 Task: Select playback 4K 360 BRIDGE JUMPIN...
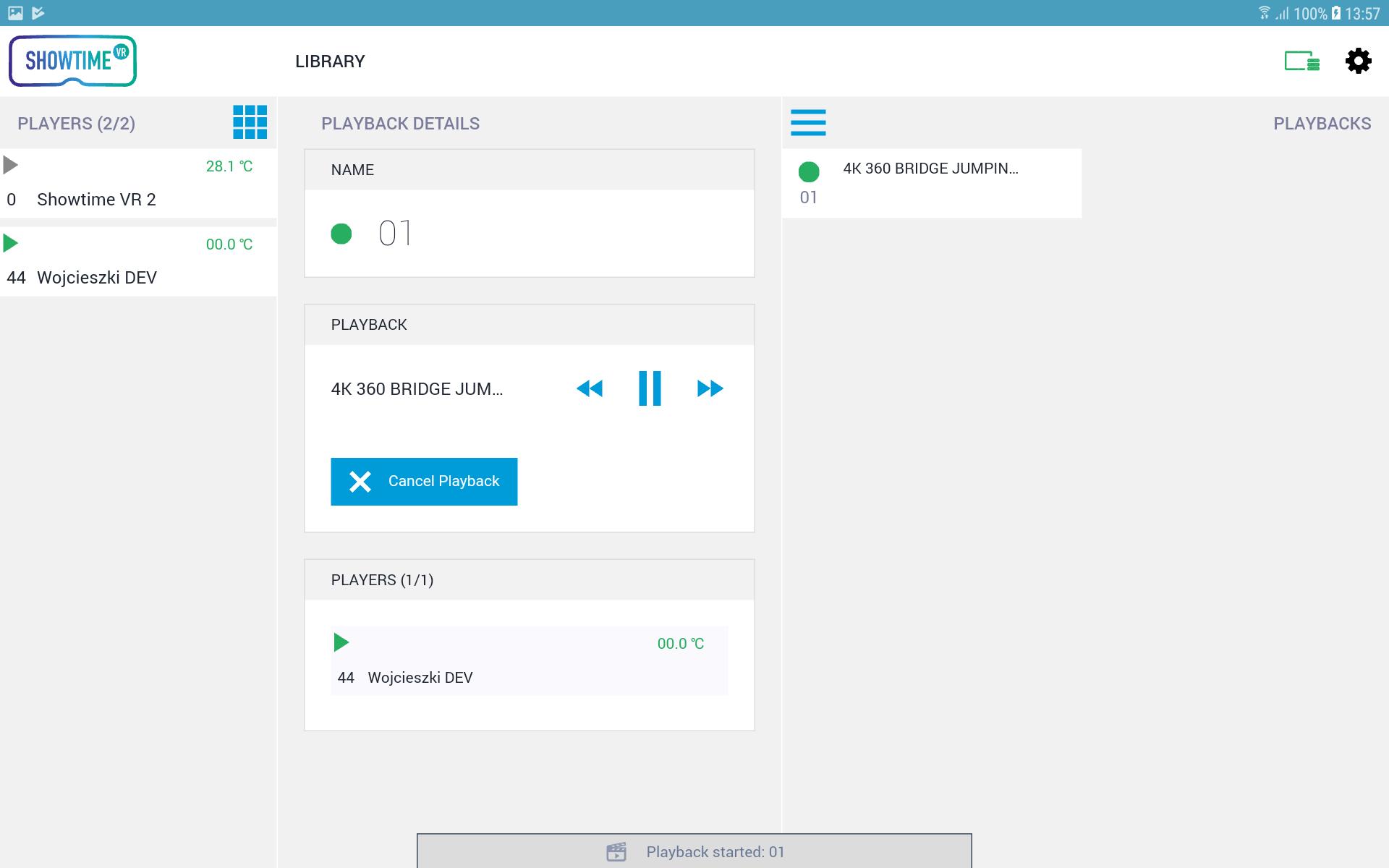(x=932, y=184)
